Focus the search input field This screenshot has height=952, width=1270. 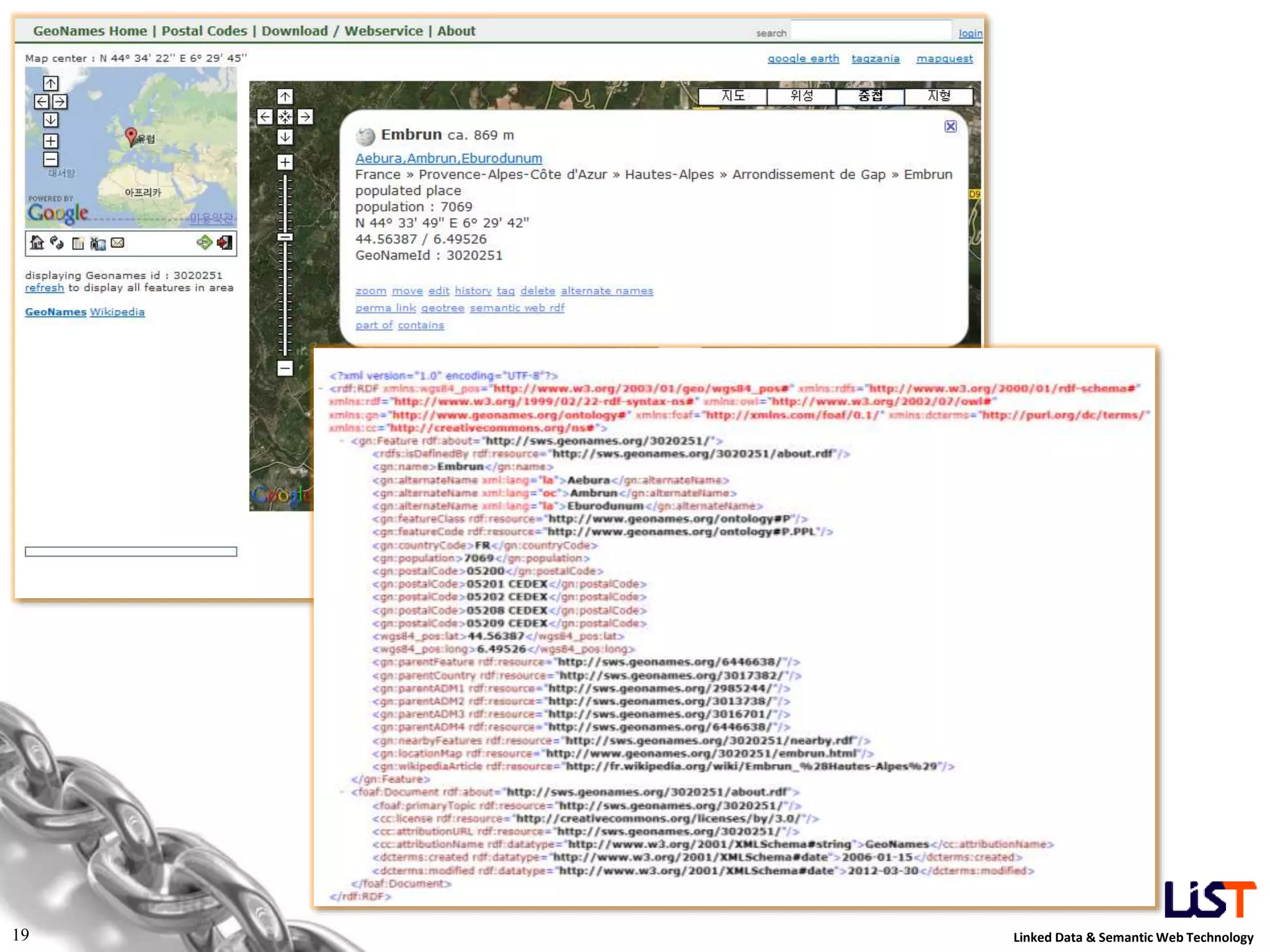point(871,30)
